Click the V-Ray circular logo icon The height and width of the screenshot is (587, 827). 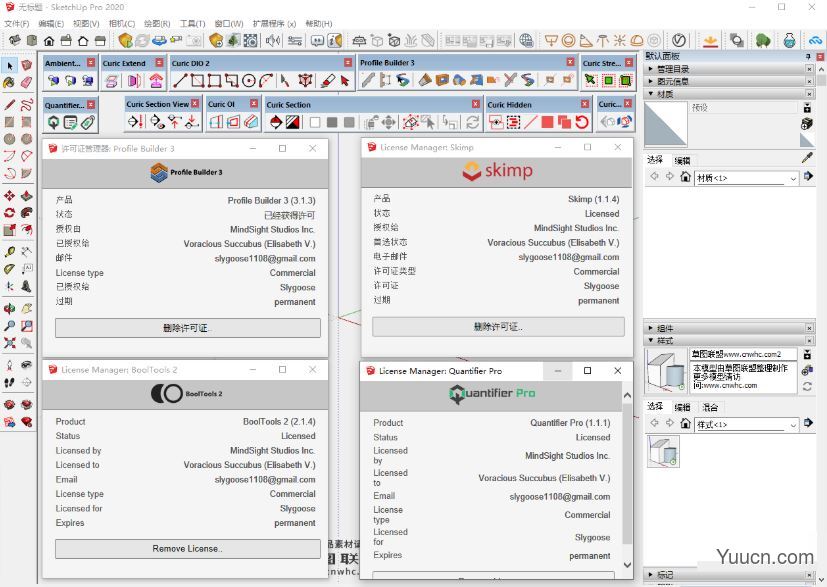click(x=679, y=40)
